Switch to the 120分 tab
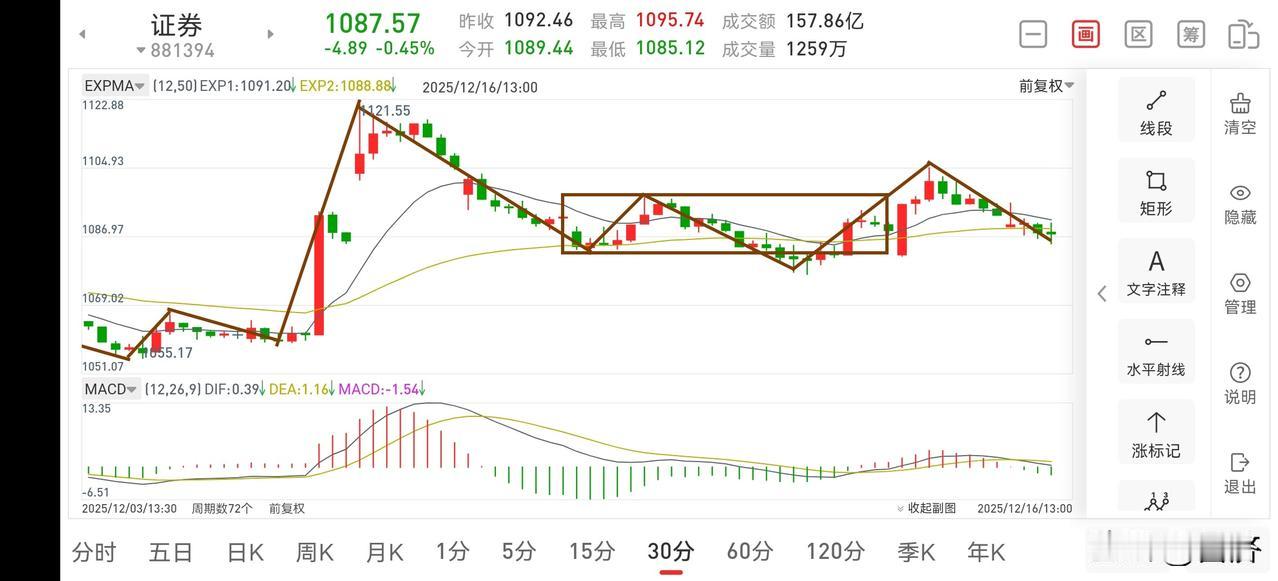1278x581 pixels. pos(835,551)
